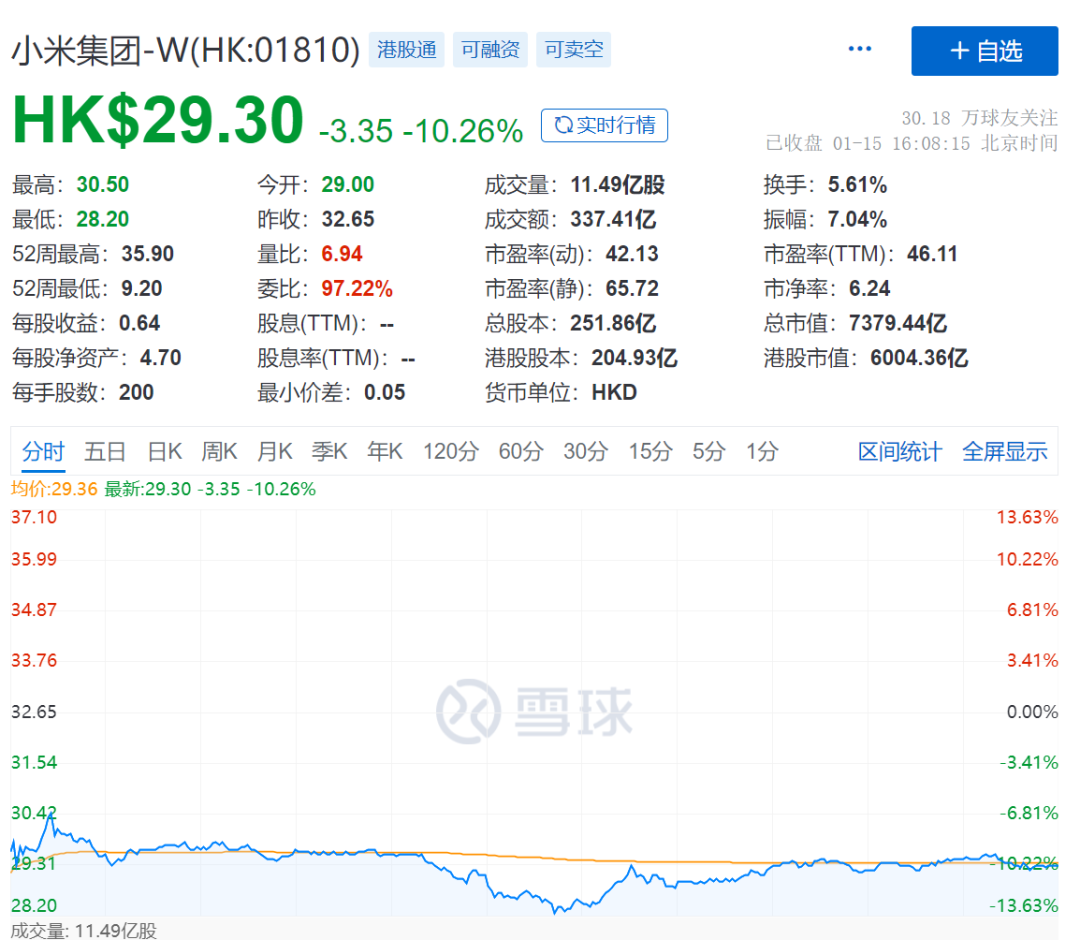Click the 货币单位 value HKD
Image resolution: width=1080 pixels, height=940 pixels.
tap(614, 392)
